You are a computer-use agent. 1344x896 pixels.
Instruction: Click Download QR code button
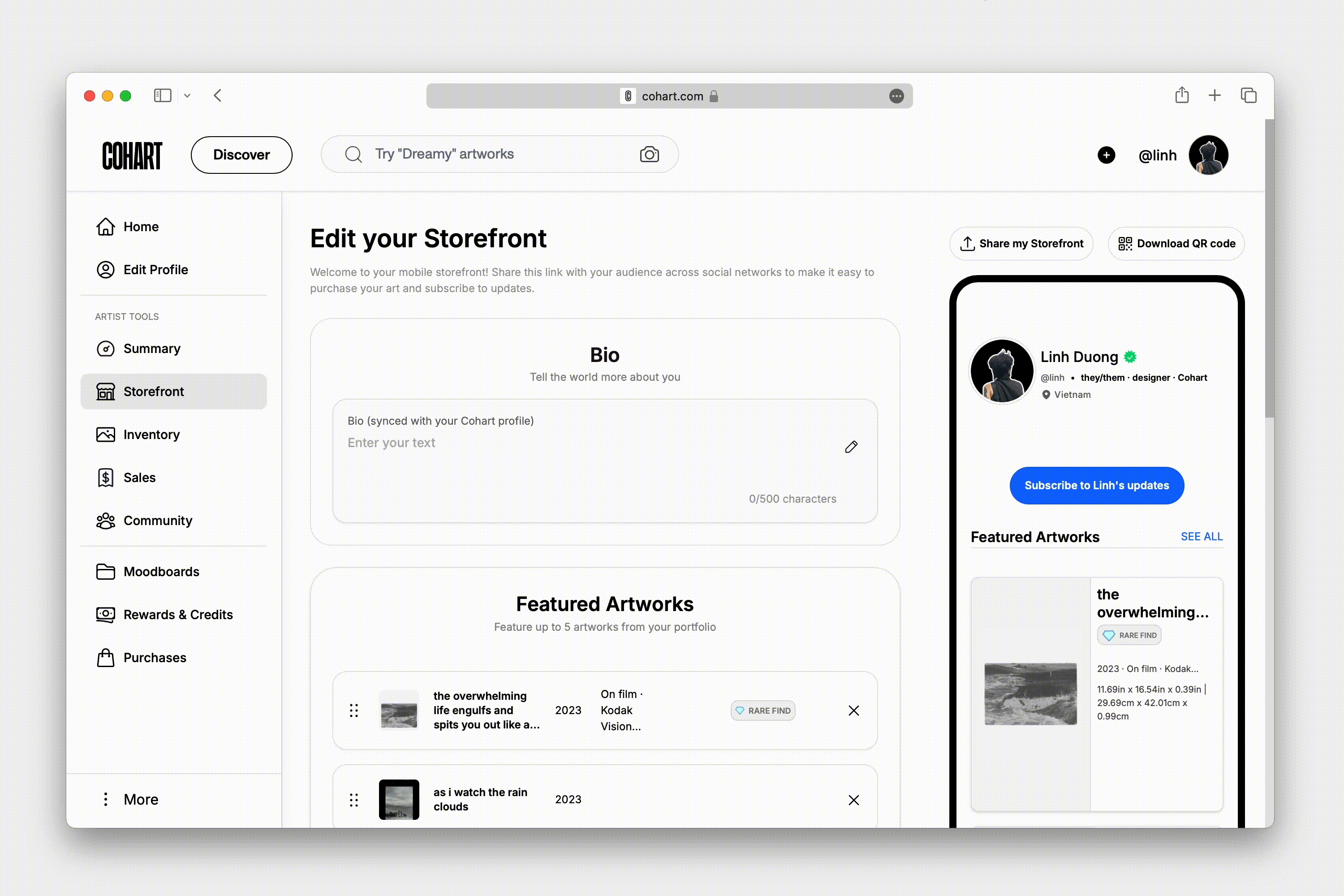point(1176,243)
